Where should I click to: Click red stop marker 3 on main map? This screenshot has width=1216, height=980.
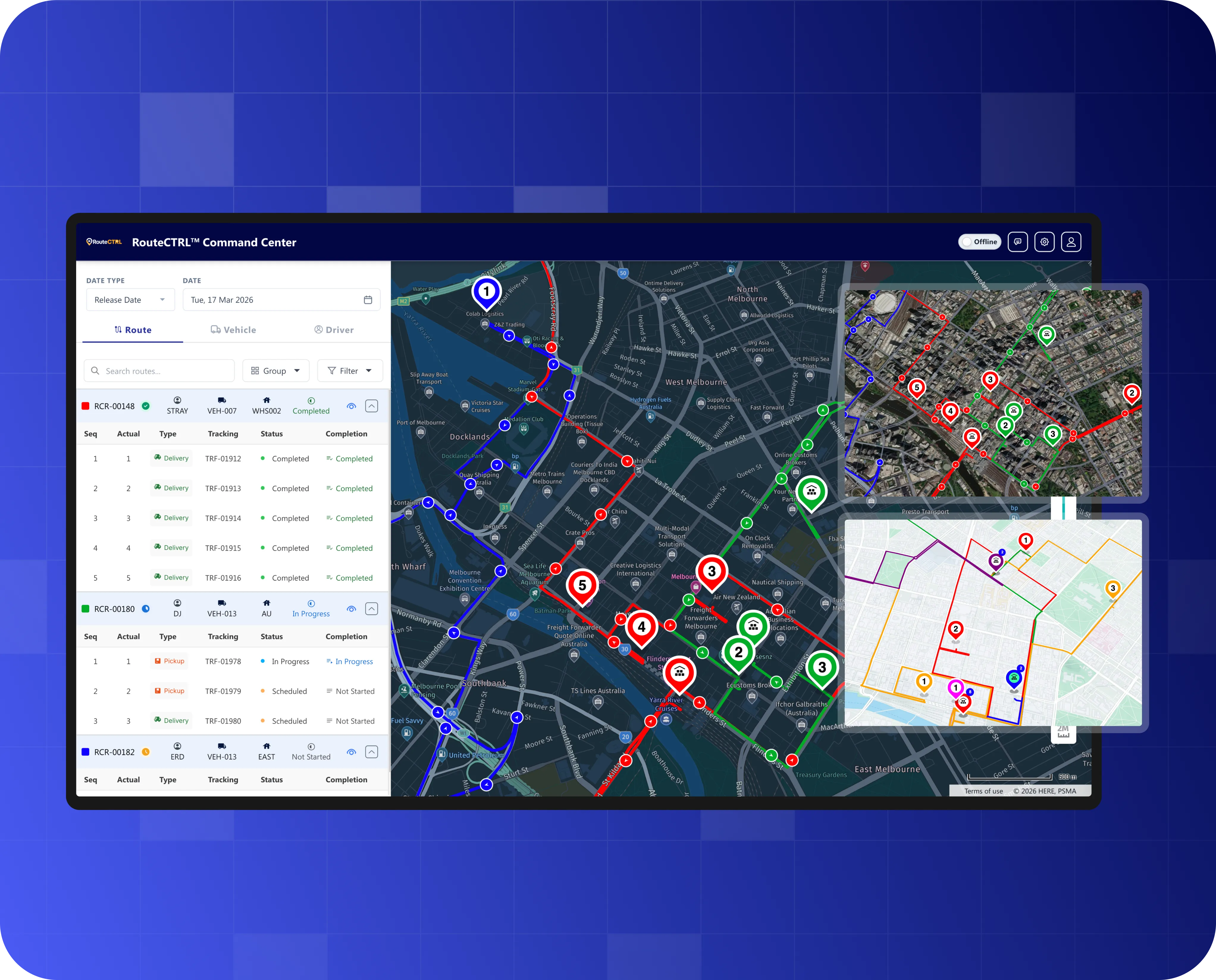pyautogui.click(x=712, y=573)
